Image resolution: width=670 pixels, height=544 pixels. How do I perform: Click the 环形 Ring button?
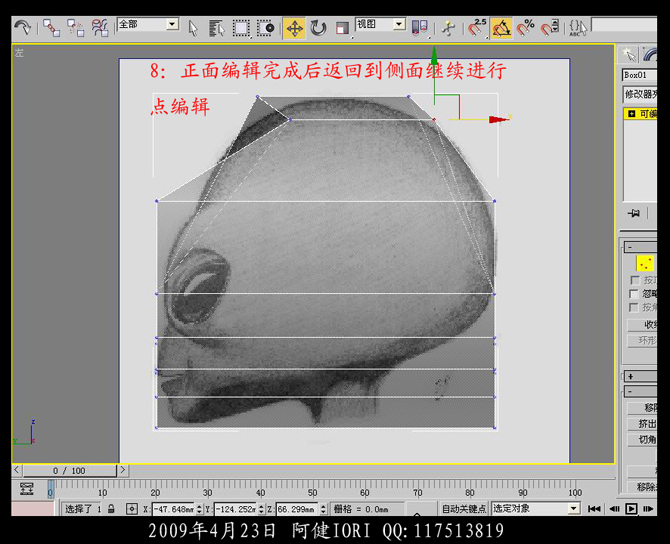(642, 340)
